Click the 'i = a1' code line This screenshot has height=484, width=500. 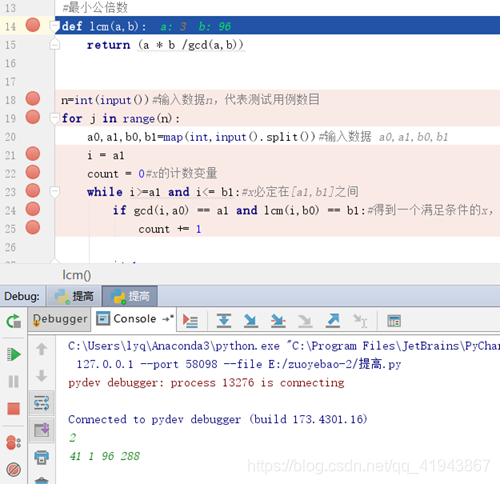[106, 156]
